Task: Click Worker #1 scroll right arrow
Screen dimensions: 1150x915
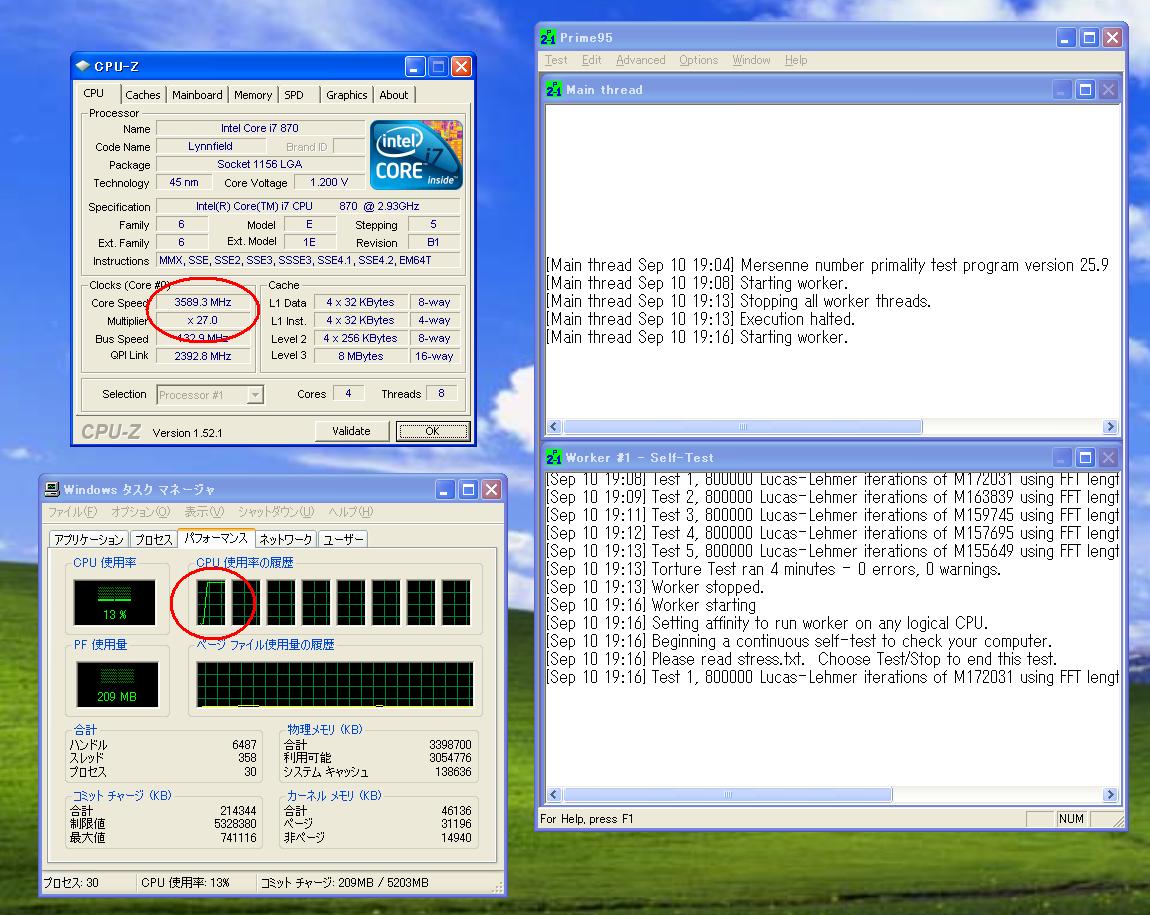Action: (x=1110, y=795)
